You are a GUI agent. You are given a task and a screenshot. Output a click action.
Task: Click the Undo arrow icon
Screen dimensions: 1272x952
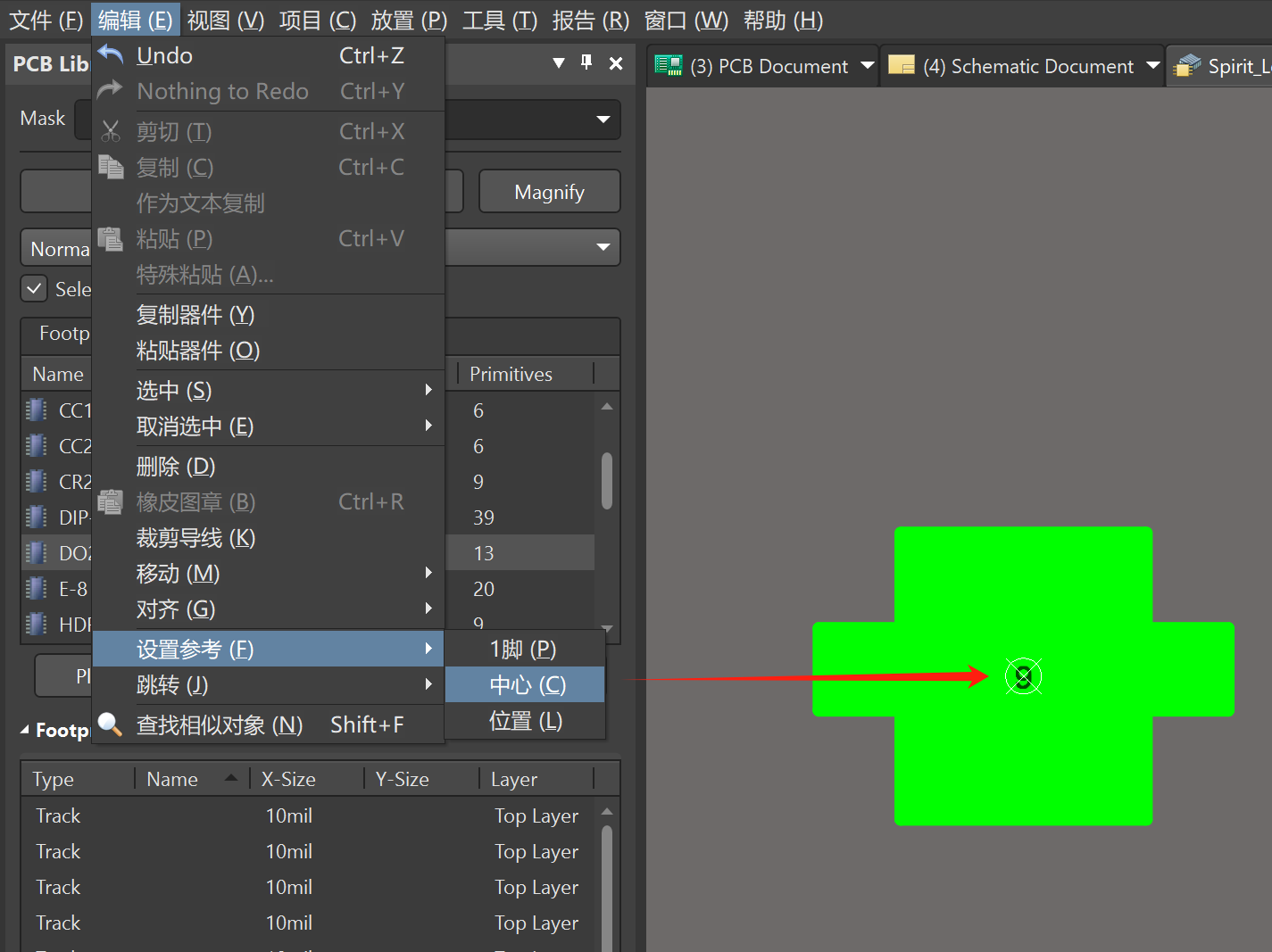pyautogui.click(x=111, y=55)
